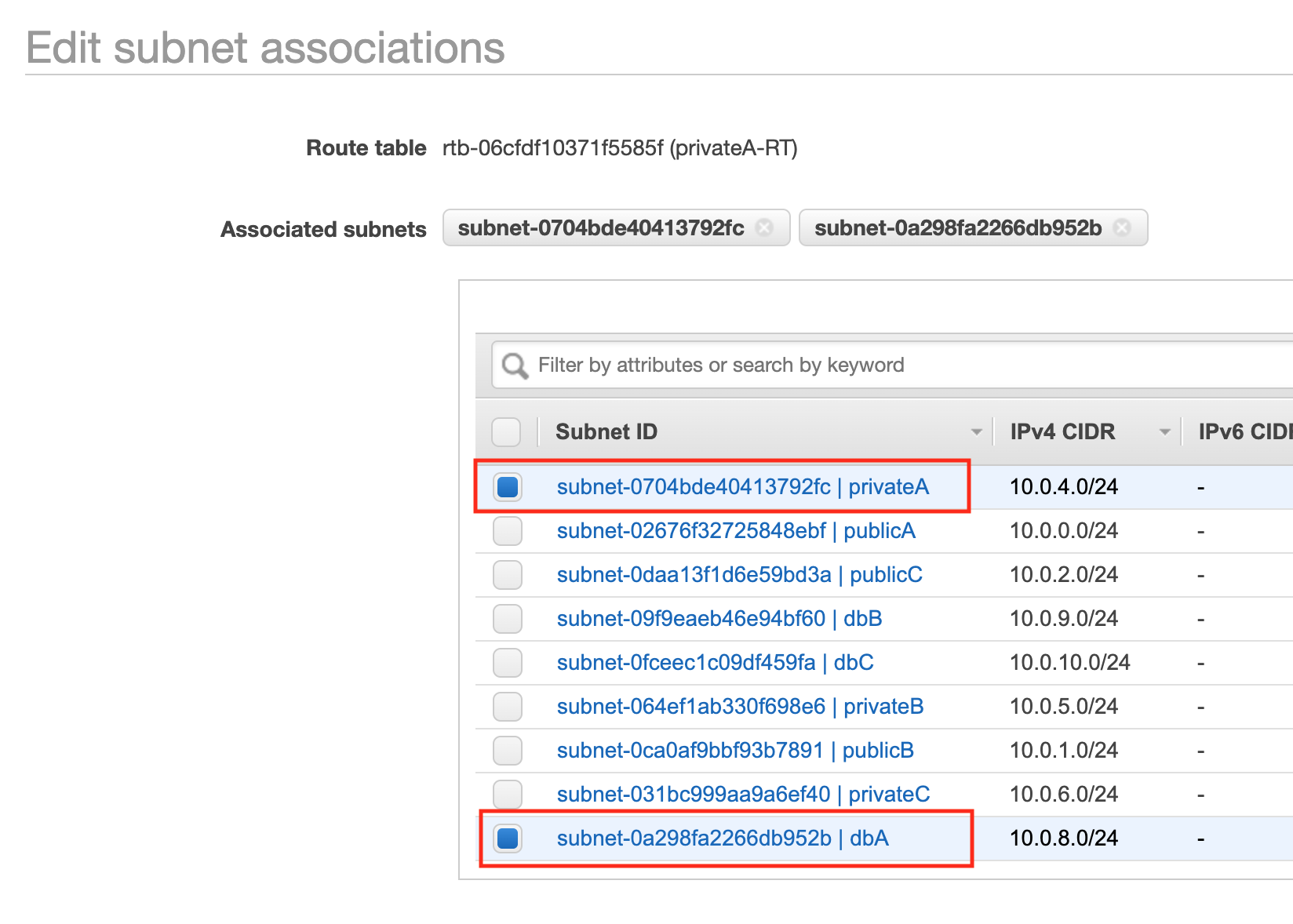Open the subnet-0fceec1c09df459fa dbC link
1293x924 pixels.
tap(715, 663)
